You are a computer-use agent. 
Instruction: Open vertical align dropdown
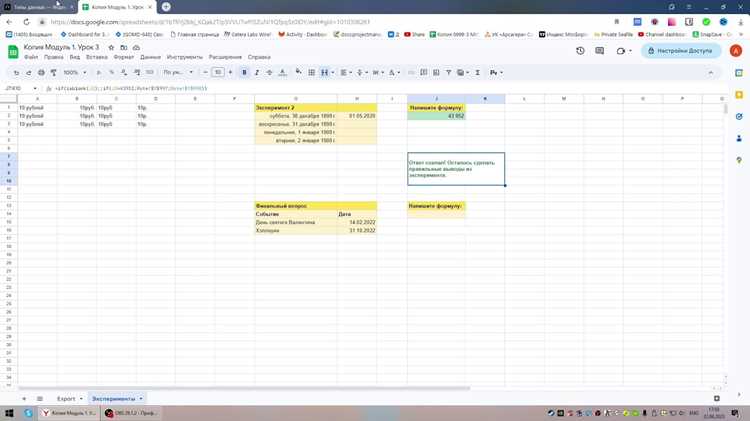pos(362,73)
